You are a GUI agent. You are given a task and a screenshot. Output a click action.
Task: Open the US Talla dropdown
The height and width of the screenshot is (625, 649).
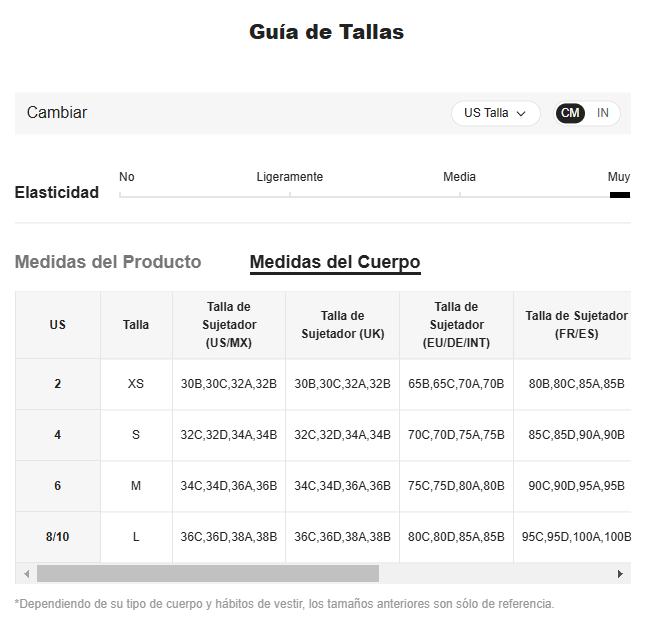495,113
